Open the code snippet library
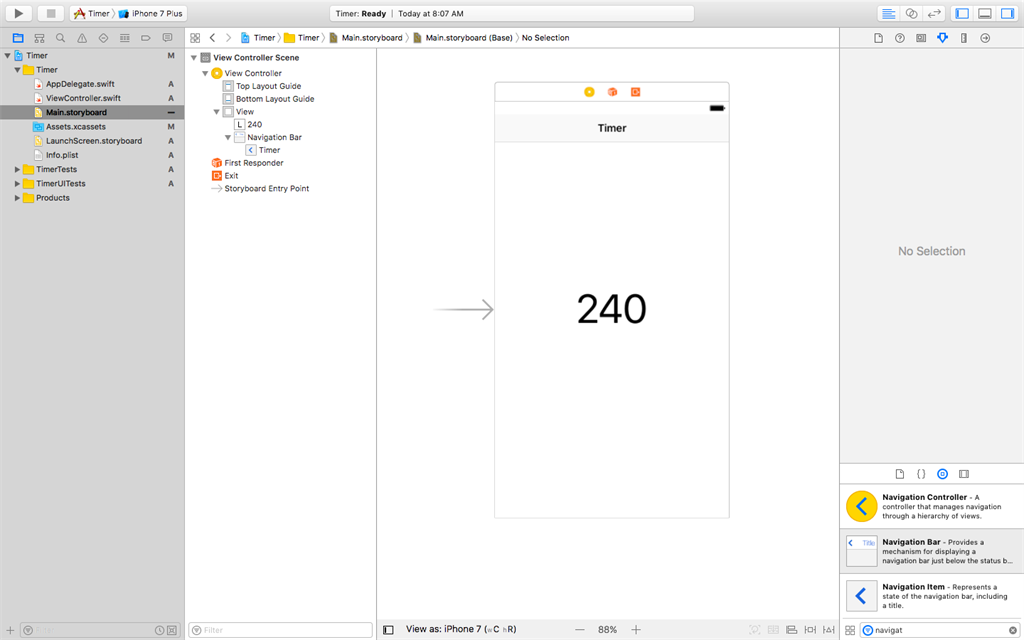Image resolution: width=1024 pixels, height=640 pixels. click(921, 474)
